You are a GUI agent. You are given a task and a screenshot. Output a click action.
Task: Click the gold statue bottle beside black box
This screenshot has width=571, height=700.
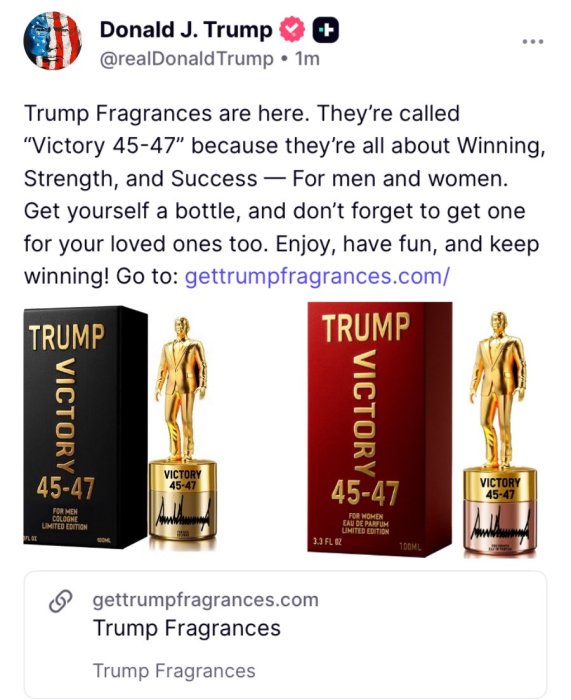click(x=182, y=432)
